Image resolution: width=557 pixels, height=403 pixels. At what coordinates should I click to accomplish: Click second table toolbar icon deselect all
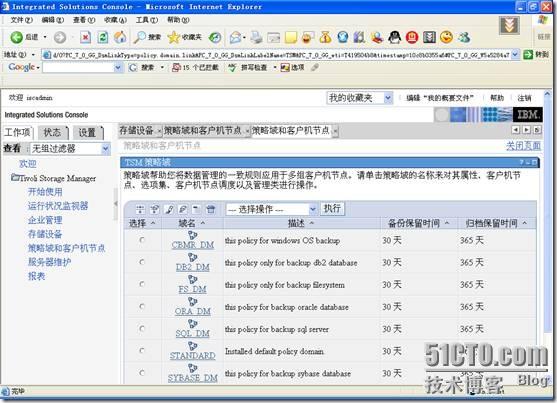click(155, 209)
